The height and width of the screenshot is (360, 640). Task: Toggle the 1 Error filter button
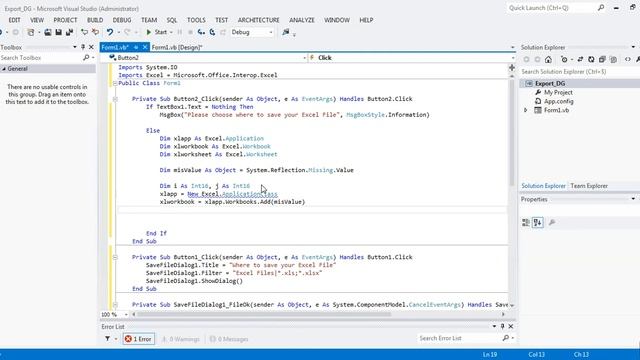[x=138, y=339]
